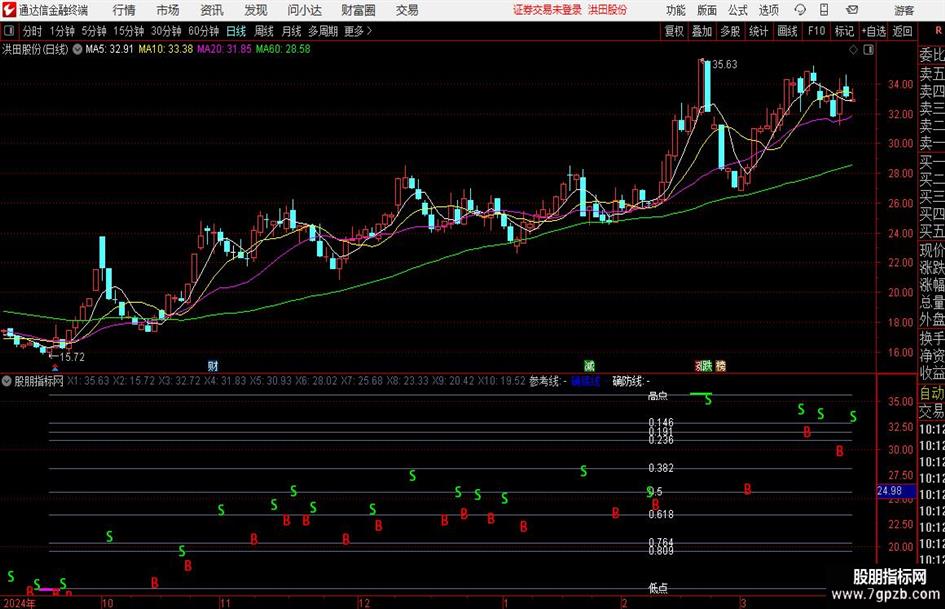Viewport: 945px width, 609px height.
Task: Switch to 周线 weekly period
Action: coord(264,31)
